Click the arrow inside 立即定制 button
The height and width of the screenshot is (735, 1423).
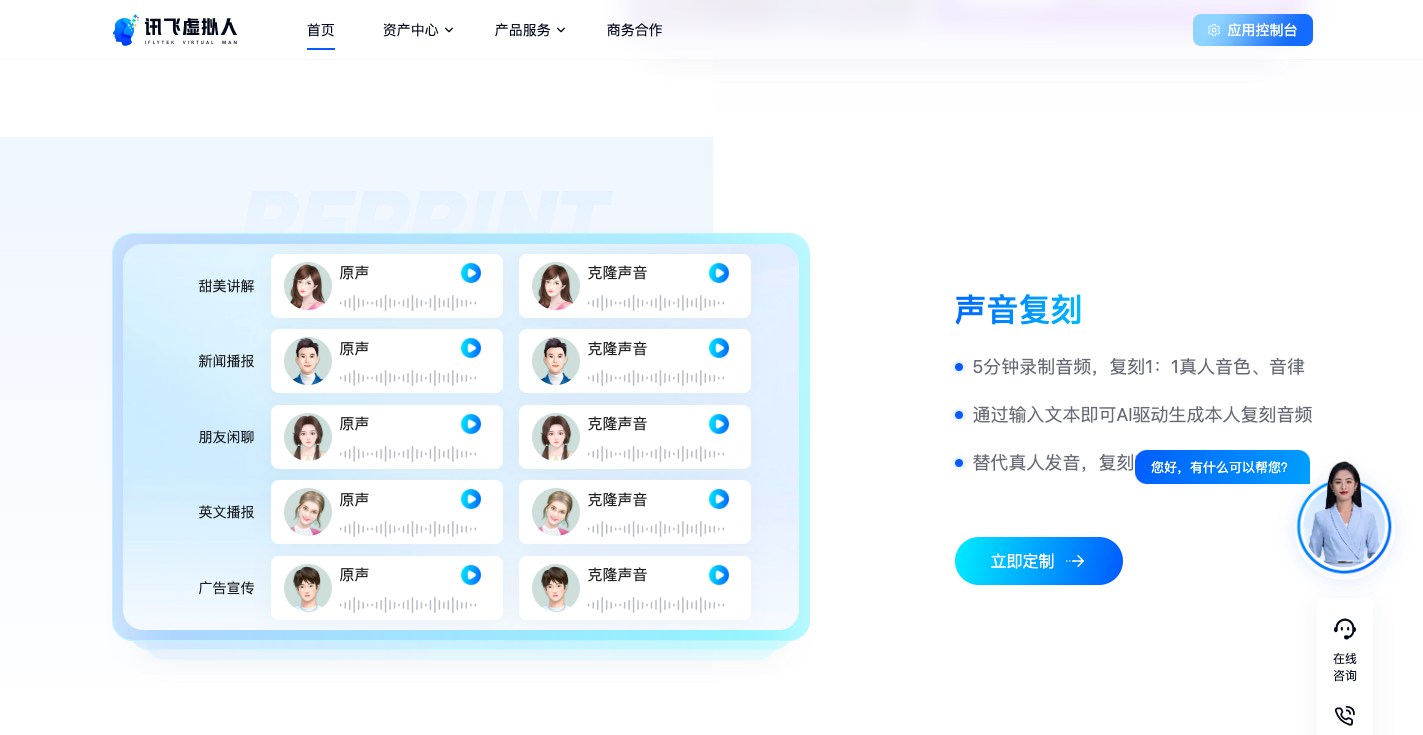[x=1077, y=561]
